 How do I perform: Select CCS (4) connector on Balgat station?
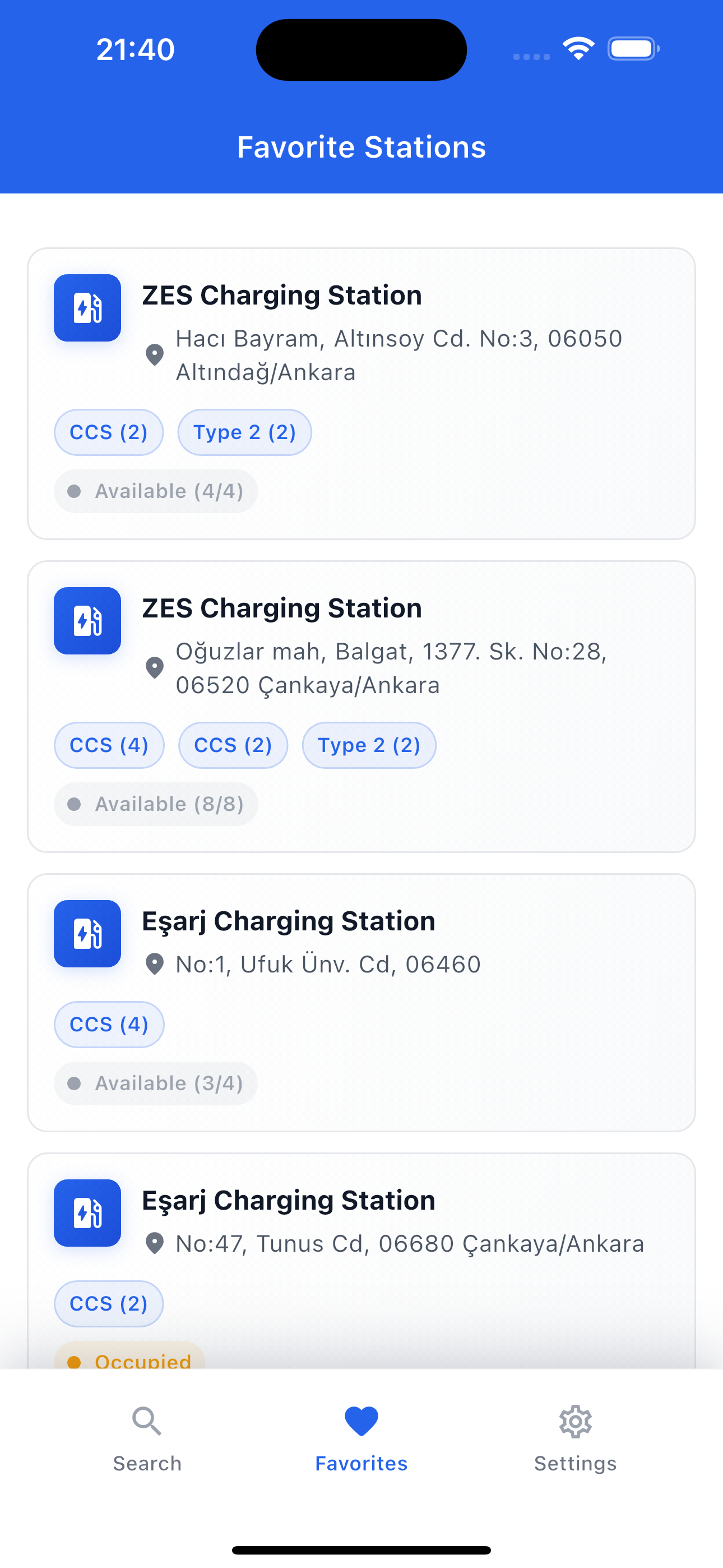click(x=109, y=745)
